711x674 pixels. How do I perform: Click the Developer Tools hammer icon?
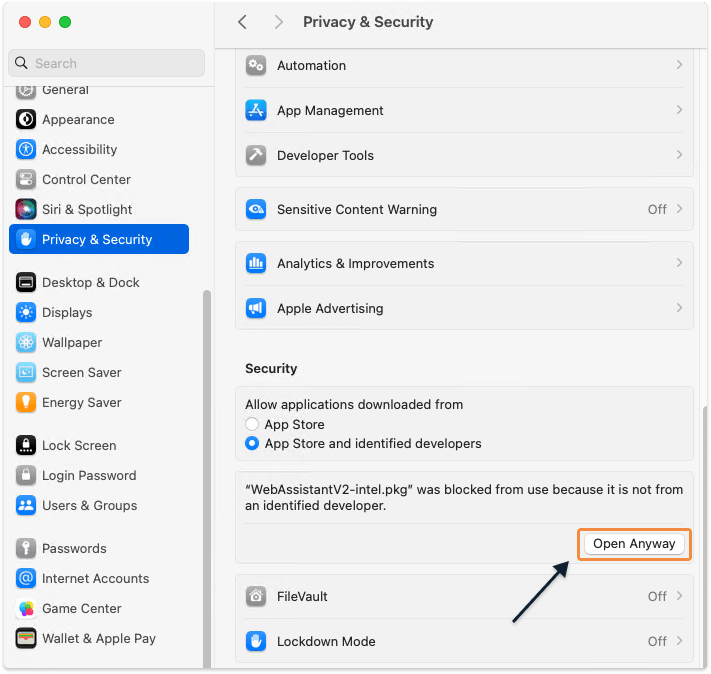pyautogui.click(x=256, y=156)
